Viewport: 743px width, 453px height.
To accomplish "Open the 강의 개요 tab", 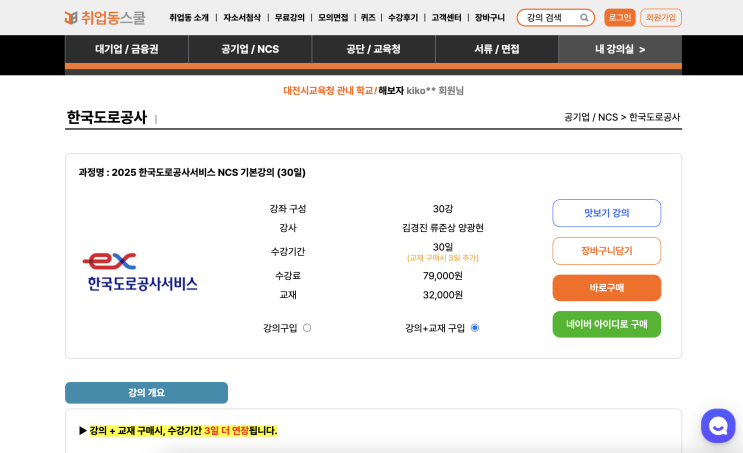I will (x=146, y=393).
